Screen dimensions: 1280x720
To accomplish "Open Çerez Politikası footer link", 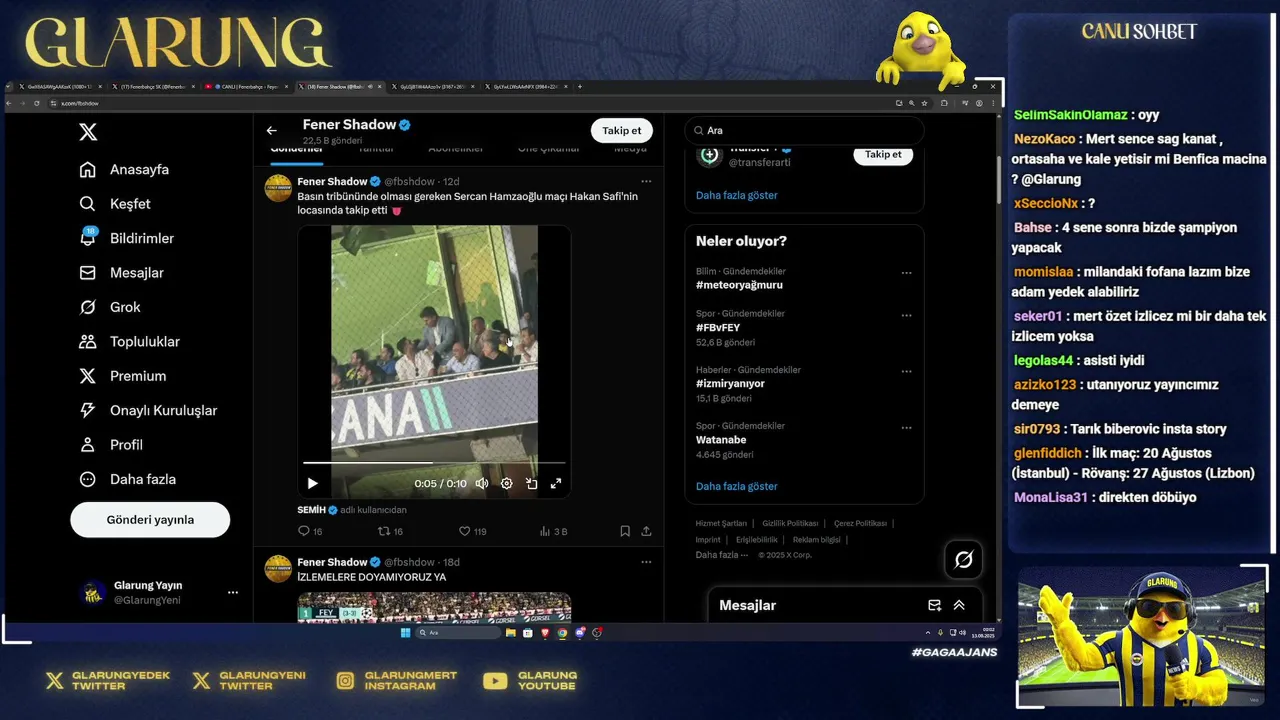I will click(860, 523).
